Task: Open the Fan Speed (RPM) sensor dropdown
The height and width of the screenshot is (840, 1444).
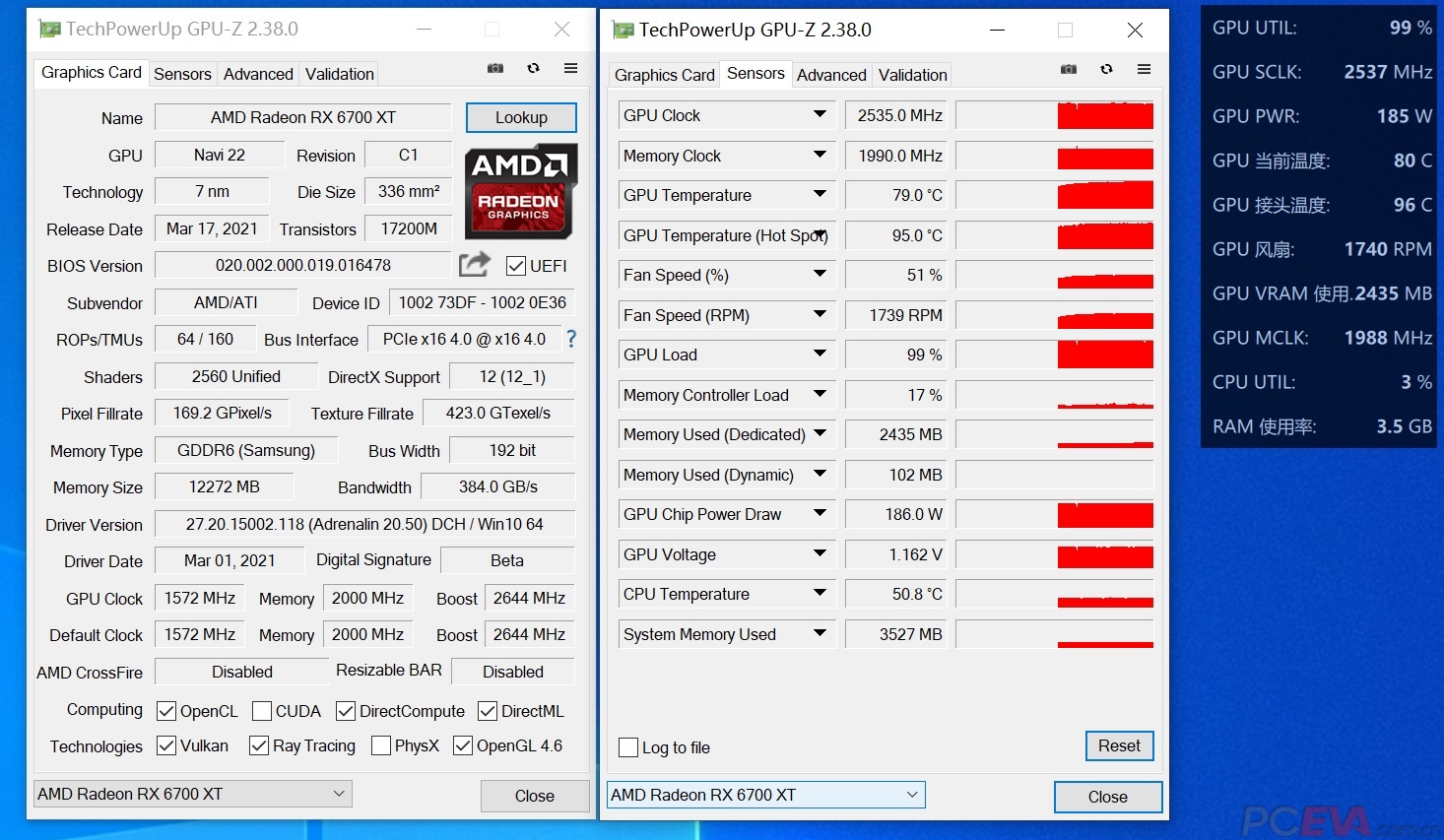Action: coord(820,314)
